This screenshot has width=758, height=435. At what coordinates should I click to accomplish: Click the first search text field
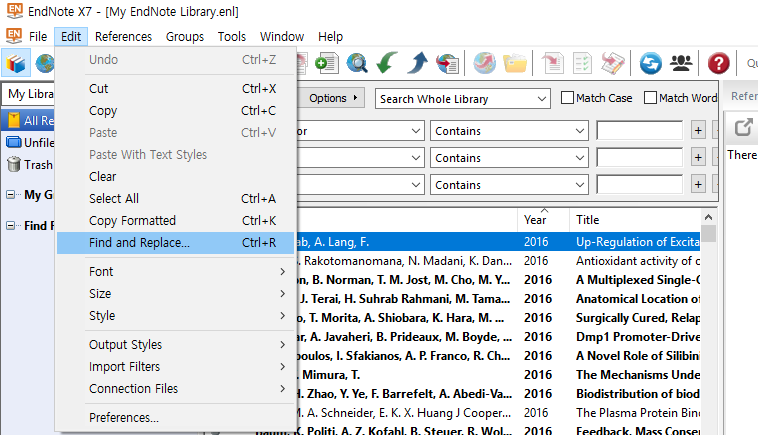click(x=640, y=131)
